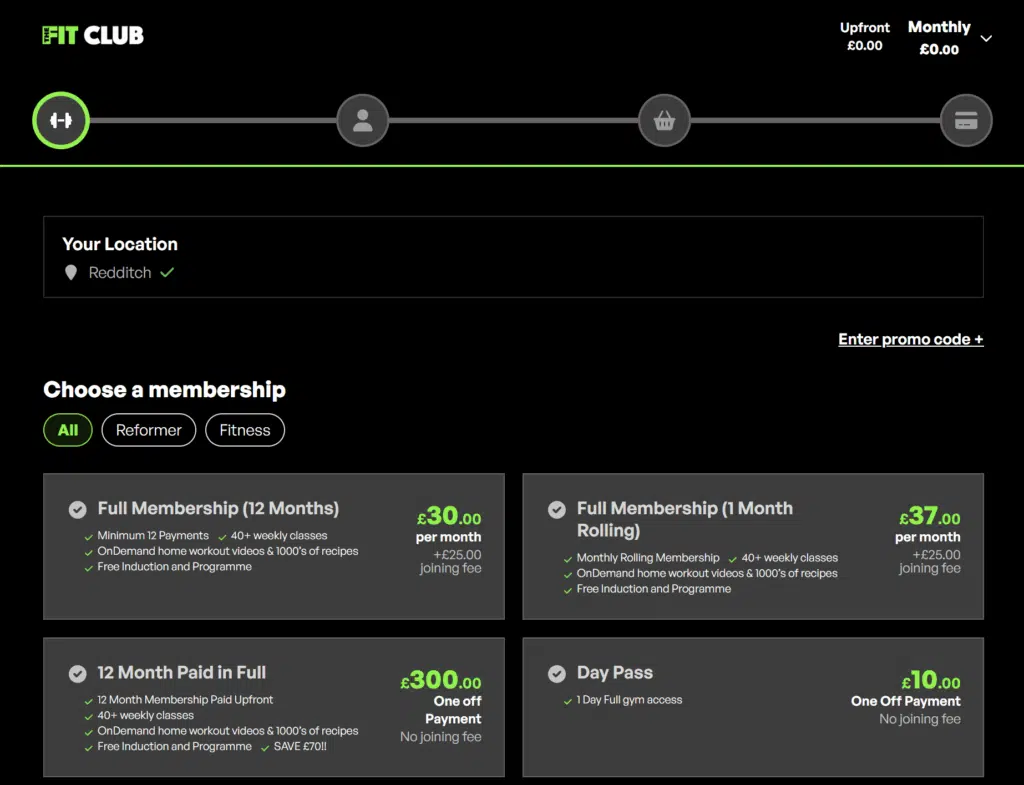
Task: Click the Upfront £0.00 price summary
Action: pyautogui.click(x=864, y=38)
